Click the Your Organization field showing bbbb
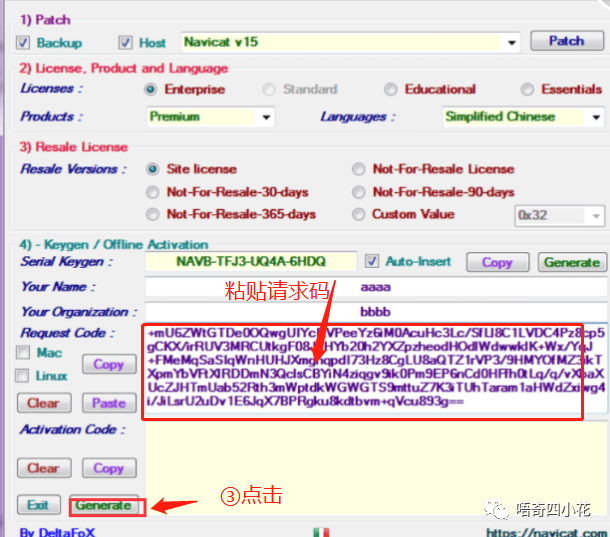Screen dimensions: 610x537 375,312
